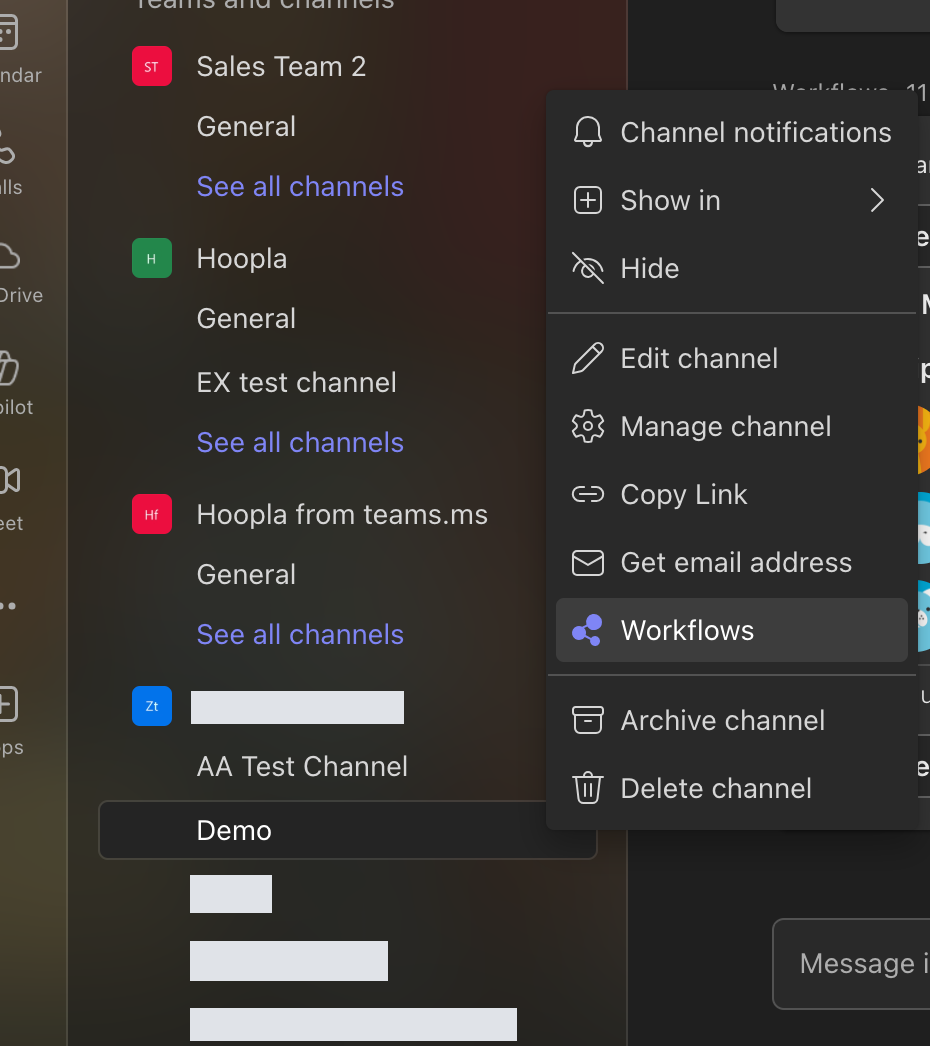
Task: Open the AA Test Channel
Action: (302, 767)
